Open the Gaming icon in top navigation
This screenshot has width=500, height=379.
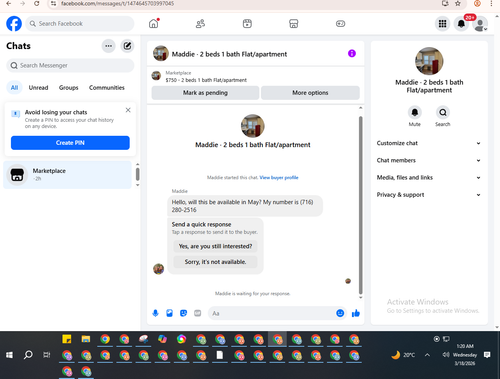coord(340,24)
